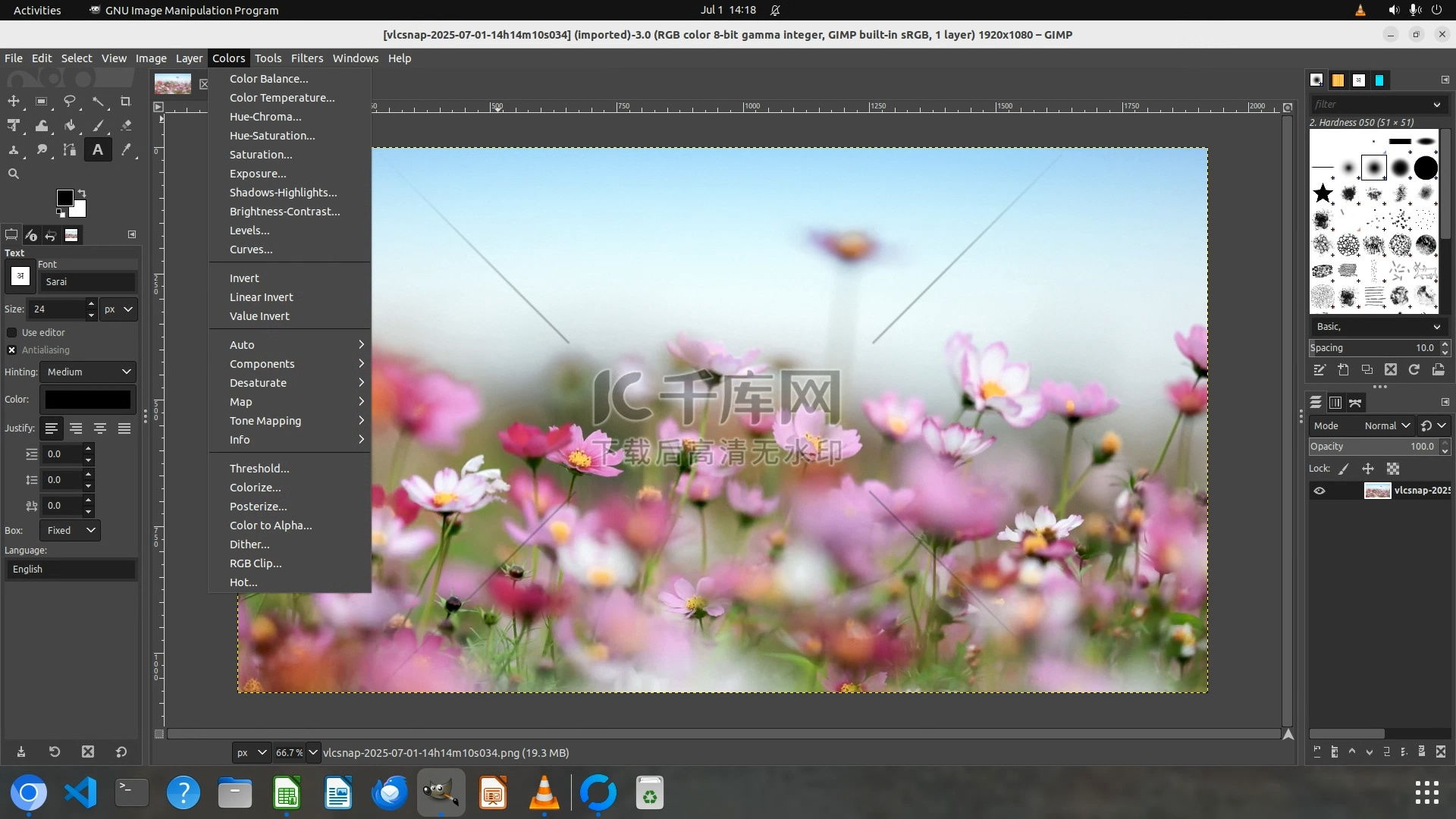Select the Move tool
1456x819 pixels.
tap(14, 101)
